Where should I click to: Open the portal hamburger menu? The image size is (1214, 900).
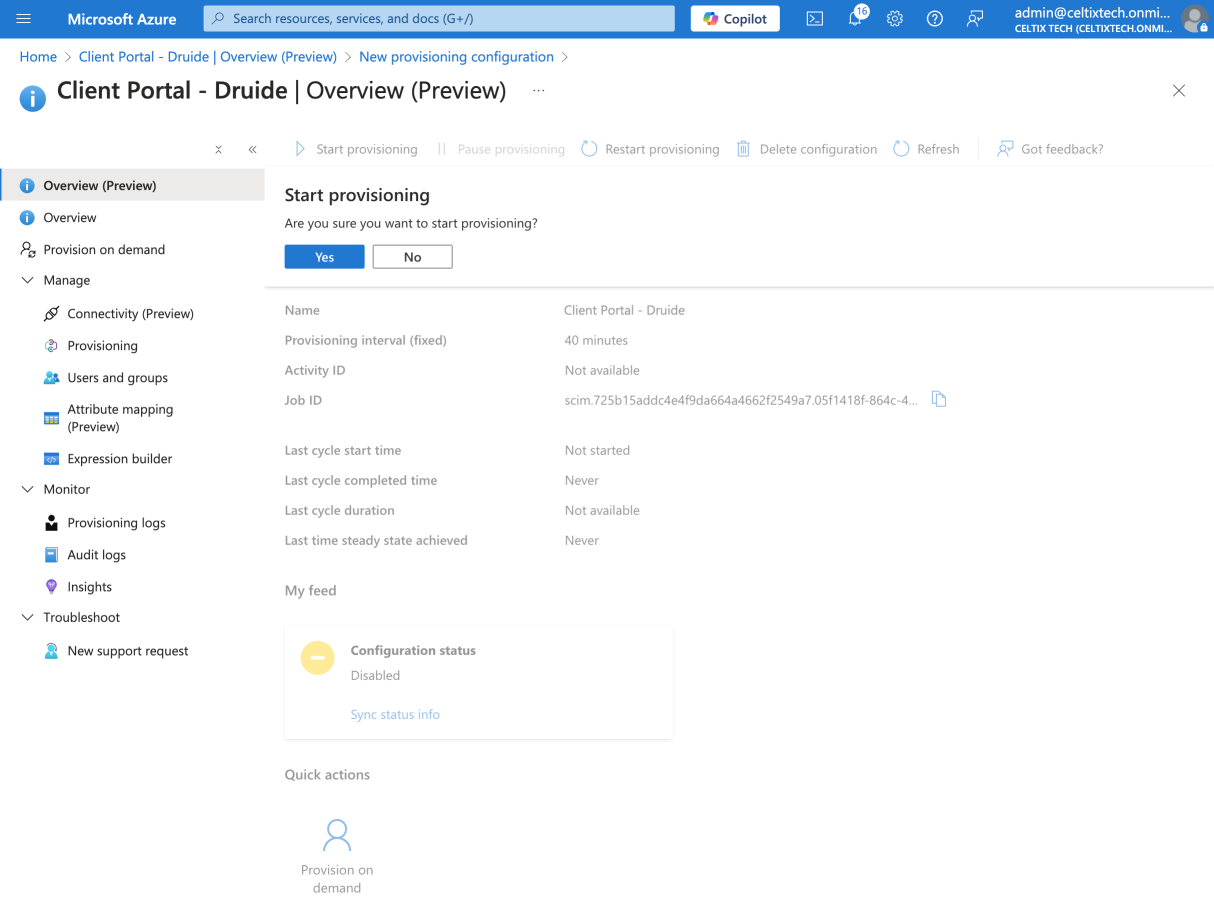click(24, 19)
